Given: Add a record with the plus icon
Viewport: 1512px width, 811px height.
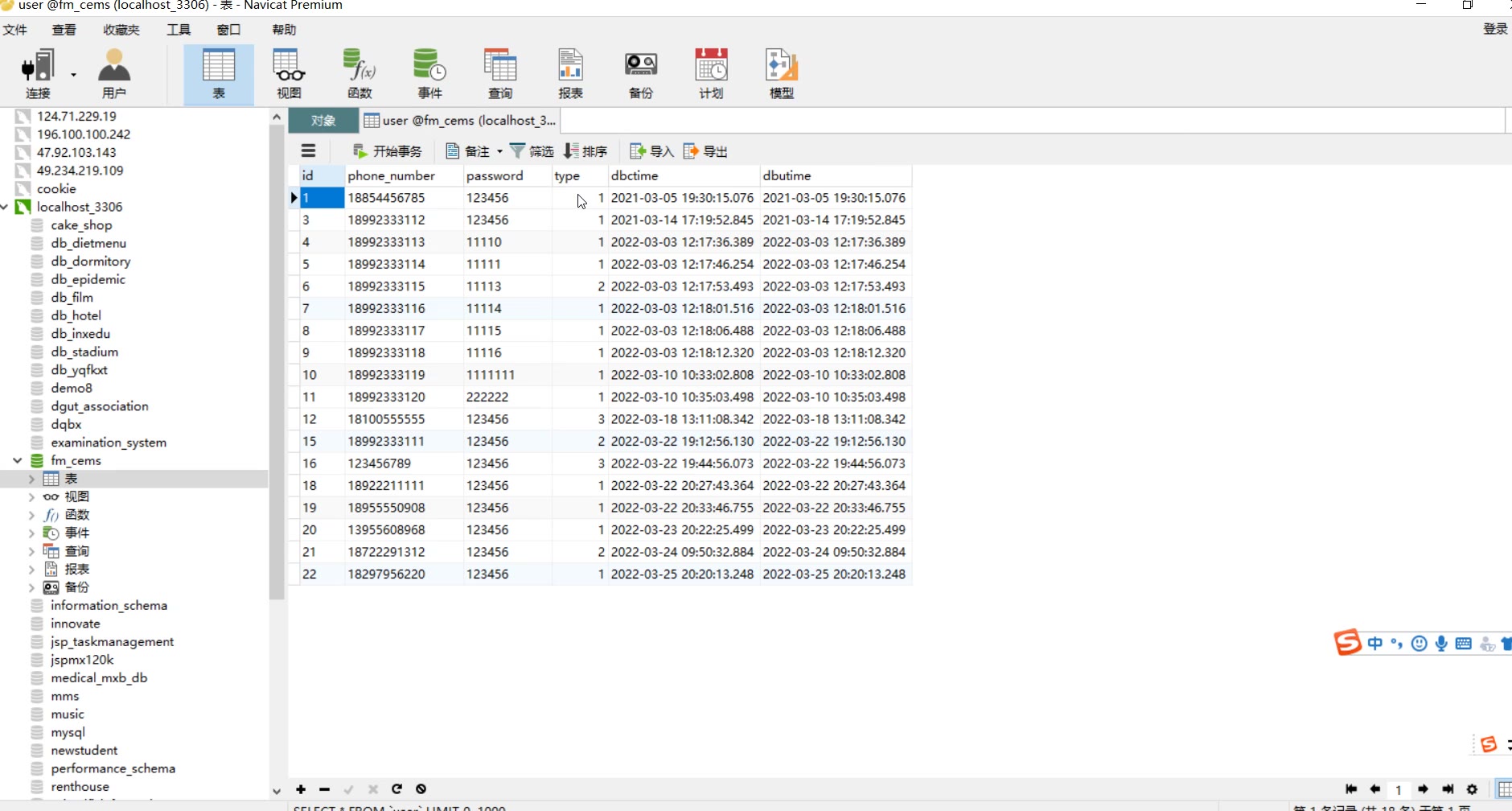Looking at the screenshot, I should (301, 789).
